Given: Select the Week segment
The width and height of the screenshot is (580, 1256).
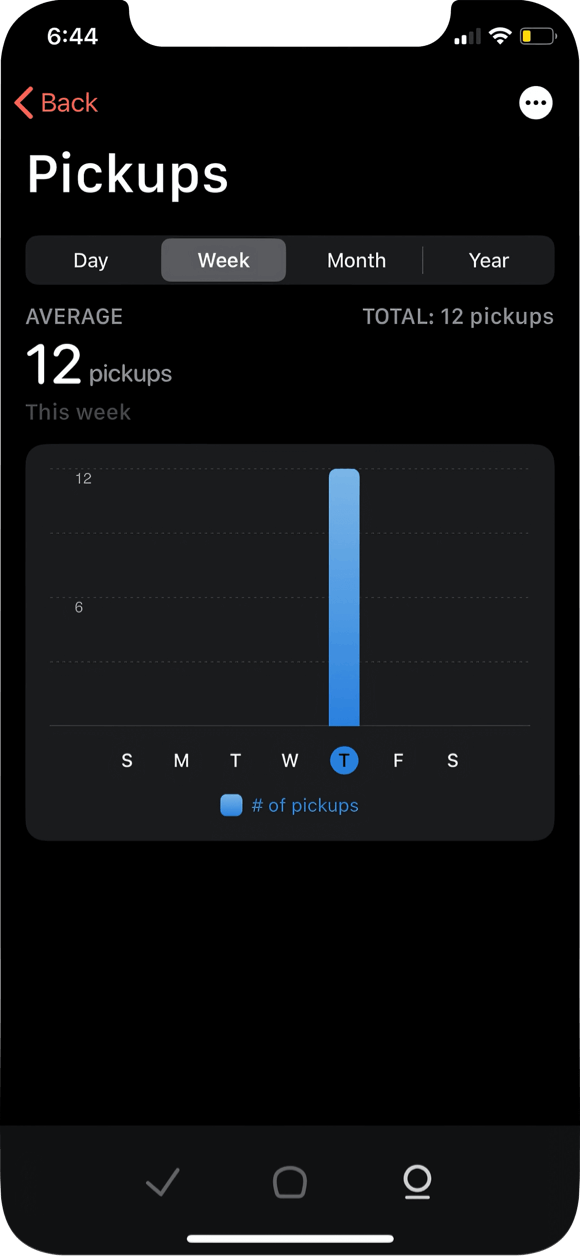Looking at the screenshot, I should click(224, 260).
